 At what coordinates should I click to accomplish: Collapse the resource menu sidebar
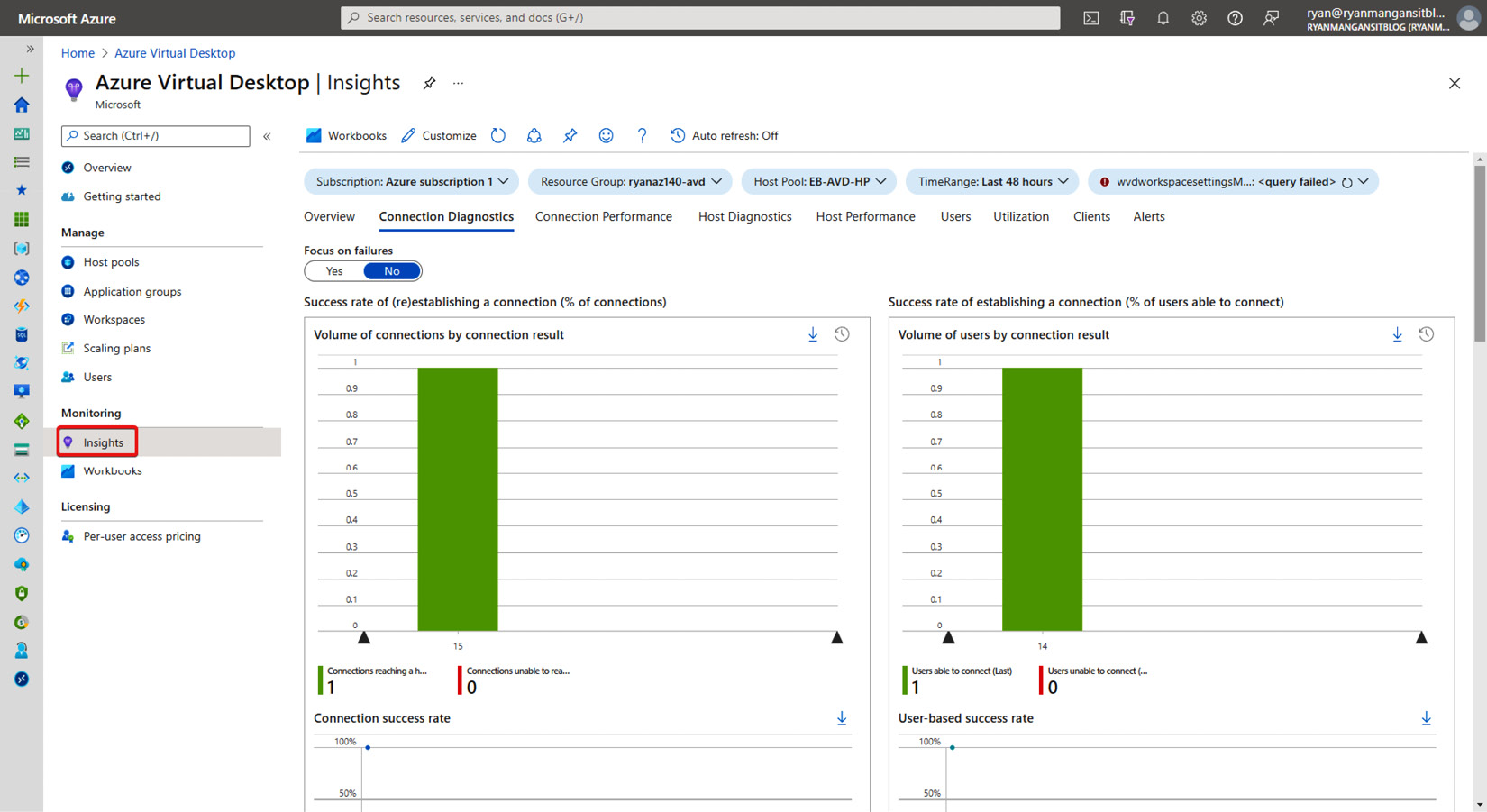coord(267,136)
